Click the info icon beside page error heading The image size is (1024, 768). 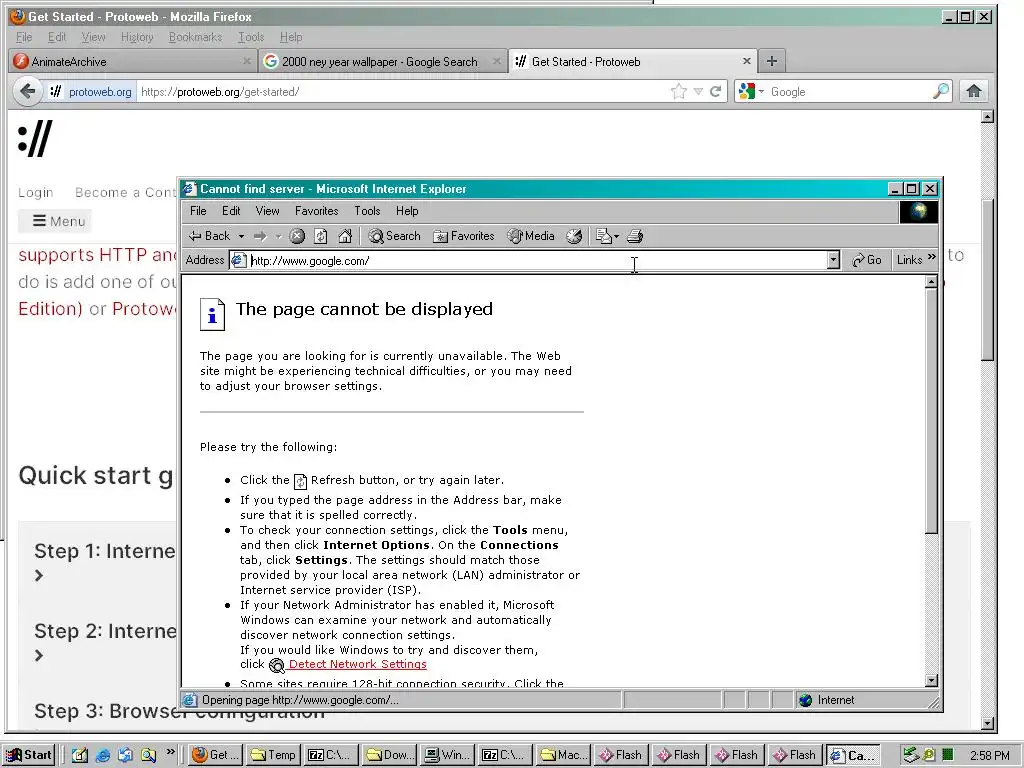tap(212, 315)
